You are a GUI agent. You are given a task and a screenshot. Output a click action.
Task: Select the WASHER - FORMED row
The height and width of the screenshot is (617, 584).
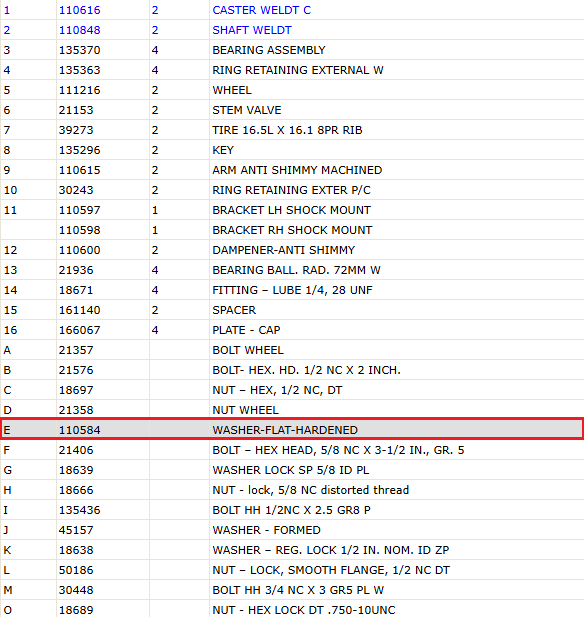pyautogui.click(x=292, y=530)
